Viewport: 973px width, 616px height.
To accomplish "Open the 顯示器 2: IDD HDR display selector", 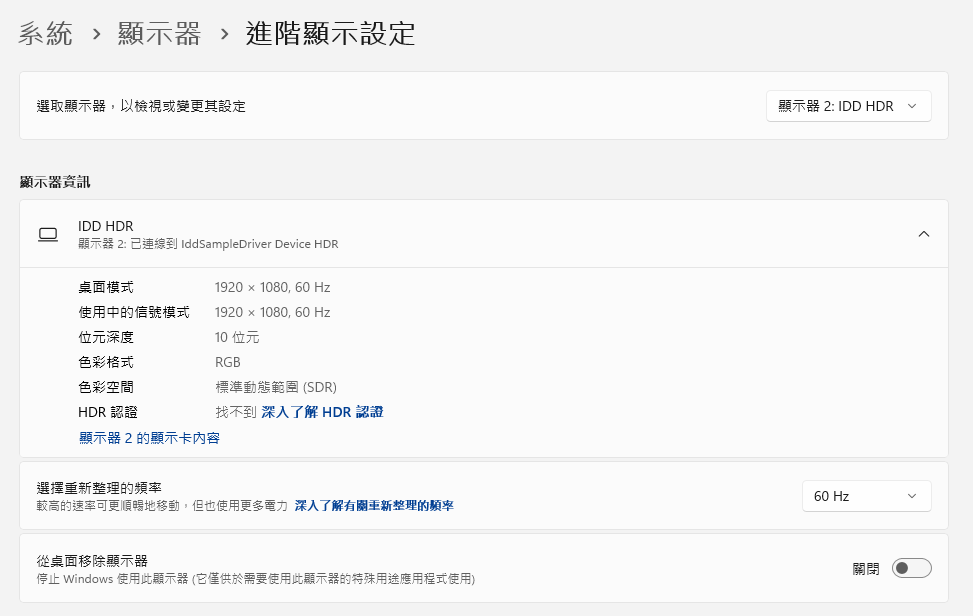I will click(x=848, y=106).
